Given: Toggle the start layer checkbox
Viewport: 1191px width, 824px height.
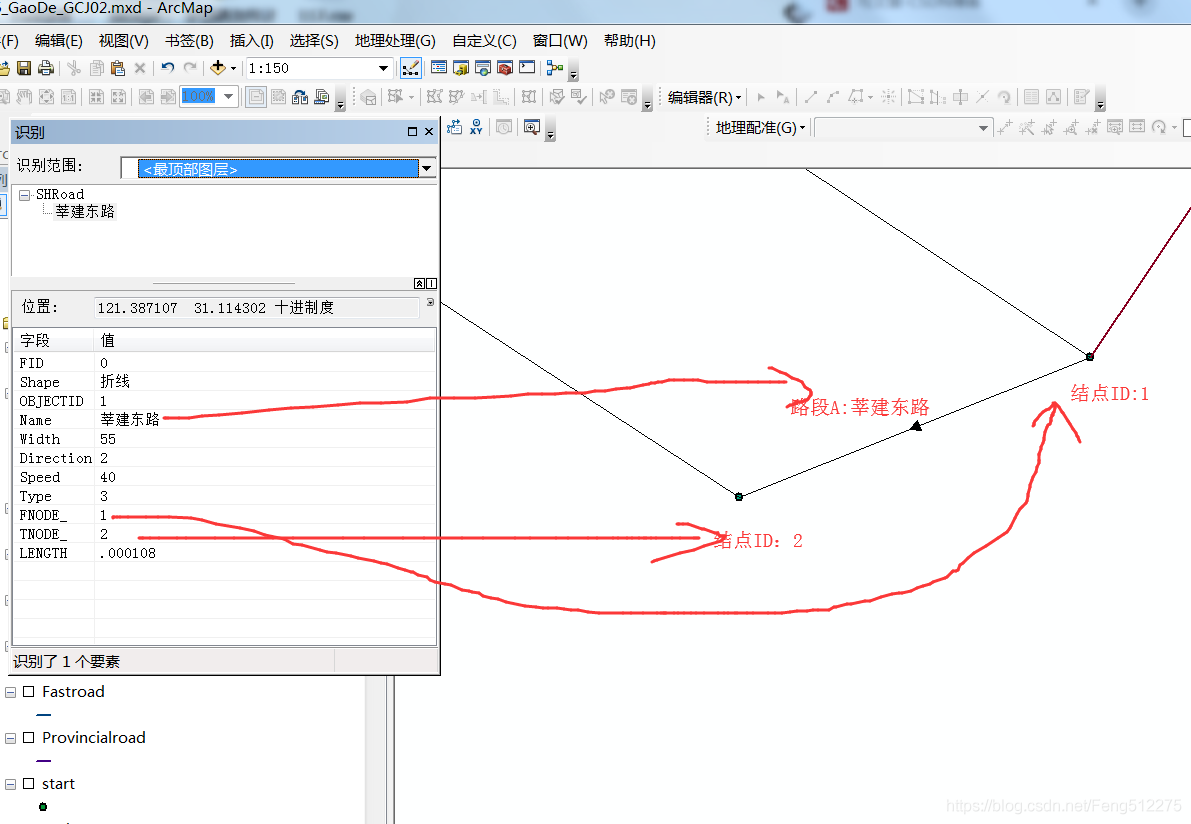Looking at the screenshot, I should pyautogui.click(x=29, y=783).
